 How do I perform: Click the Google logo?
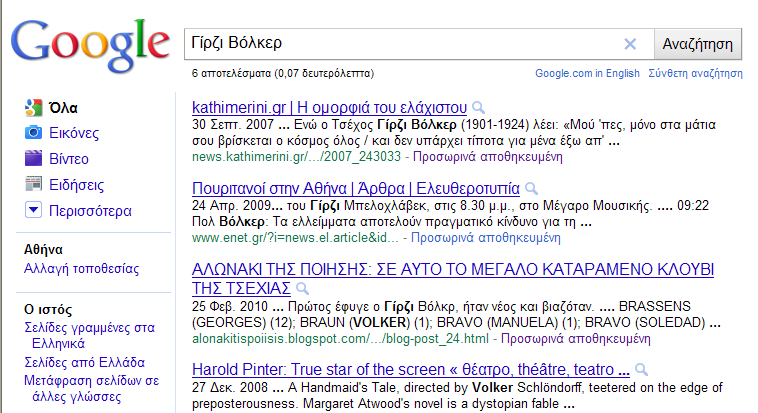[x=90, y=44]
